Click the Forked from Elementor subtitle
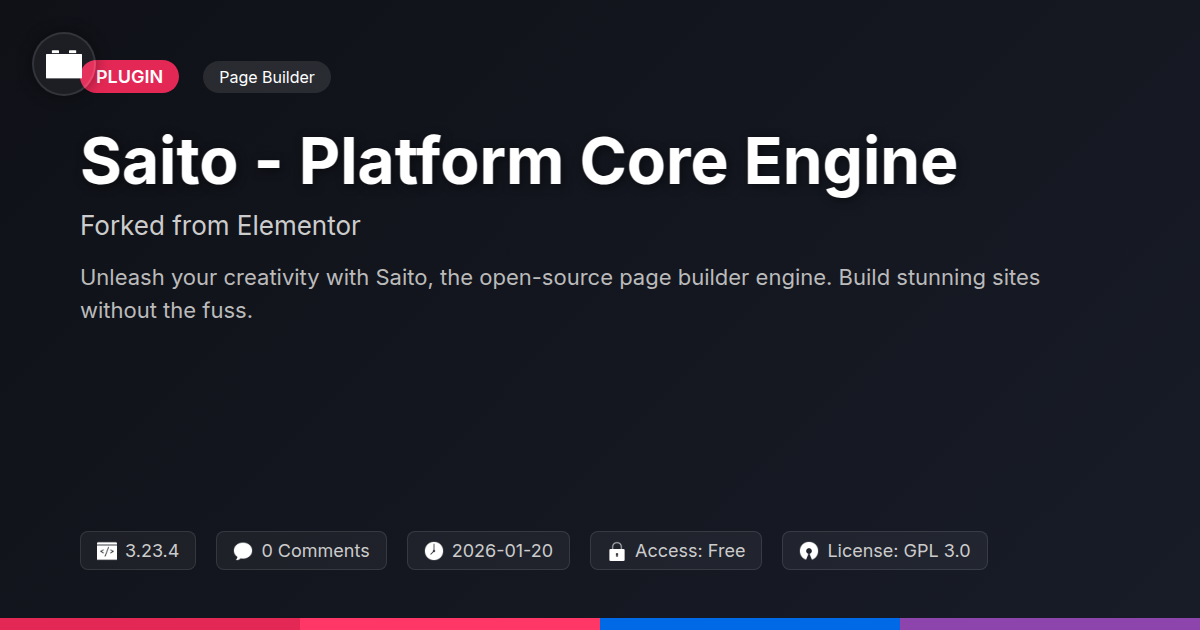This screenshot has width=1200, height=630. 220,226
